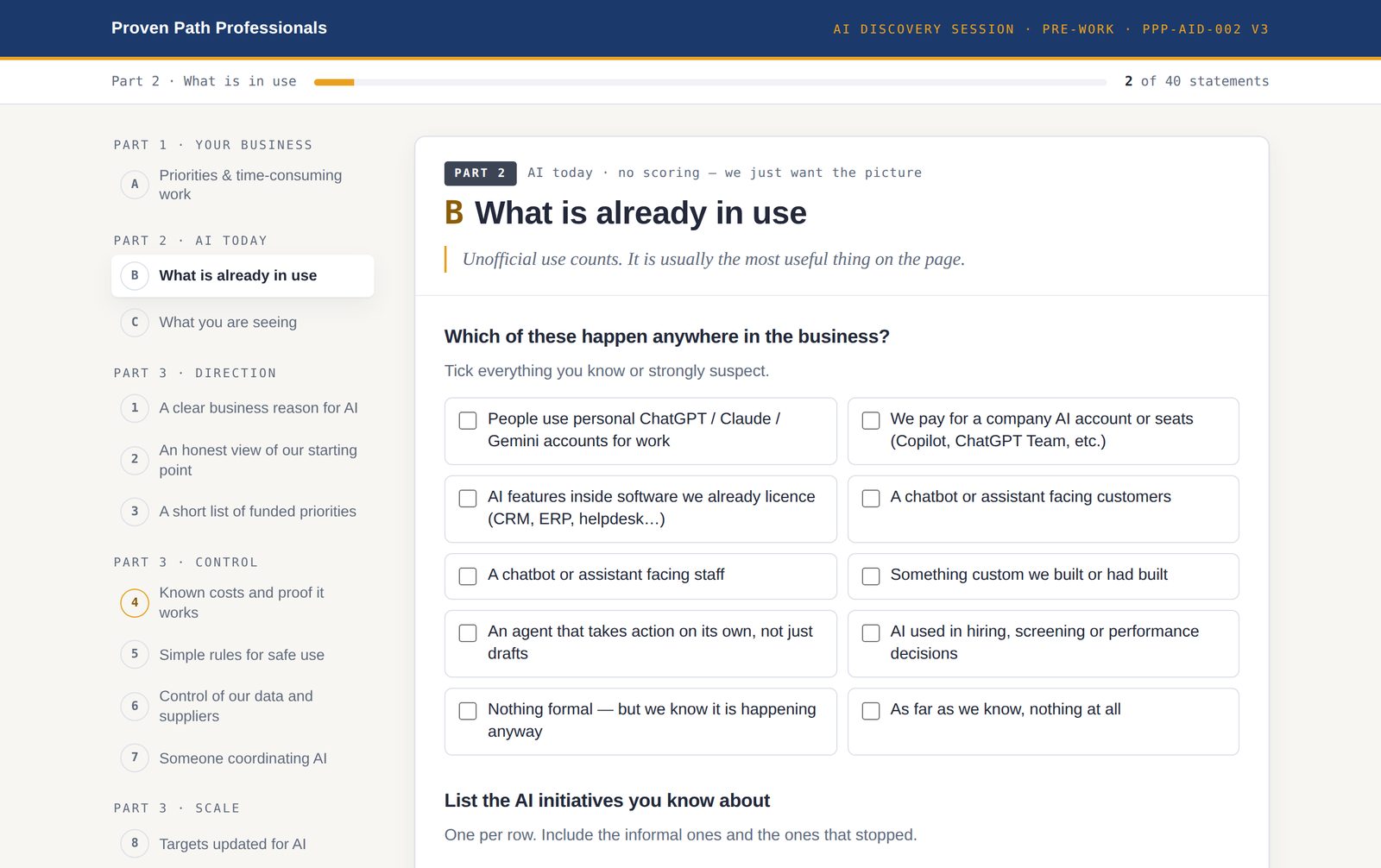
Task: Click Unofficial use counts italic quote
Action: coord(714,259)
